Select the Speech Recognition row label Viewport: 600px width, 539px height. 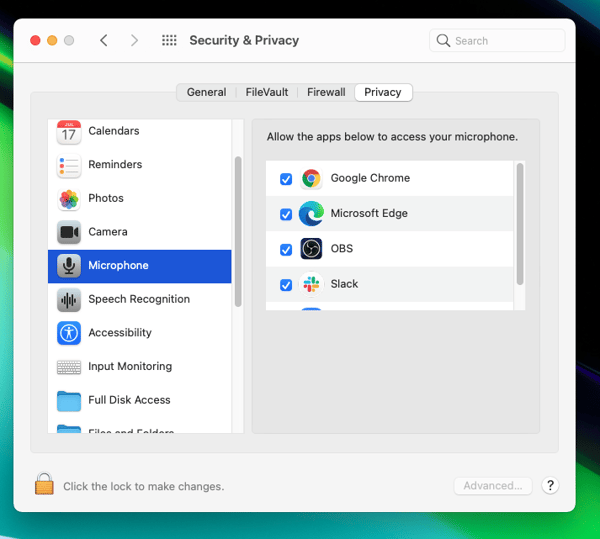139,299
